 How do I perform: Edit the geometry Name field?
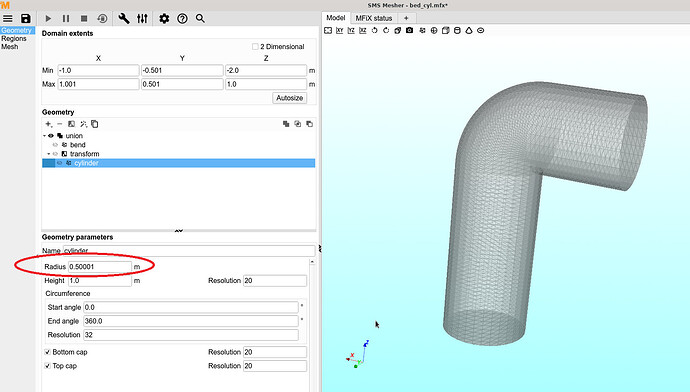[x=189, y=250]
